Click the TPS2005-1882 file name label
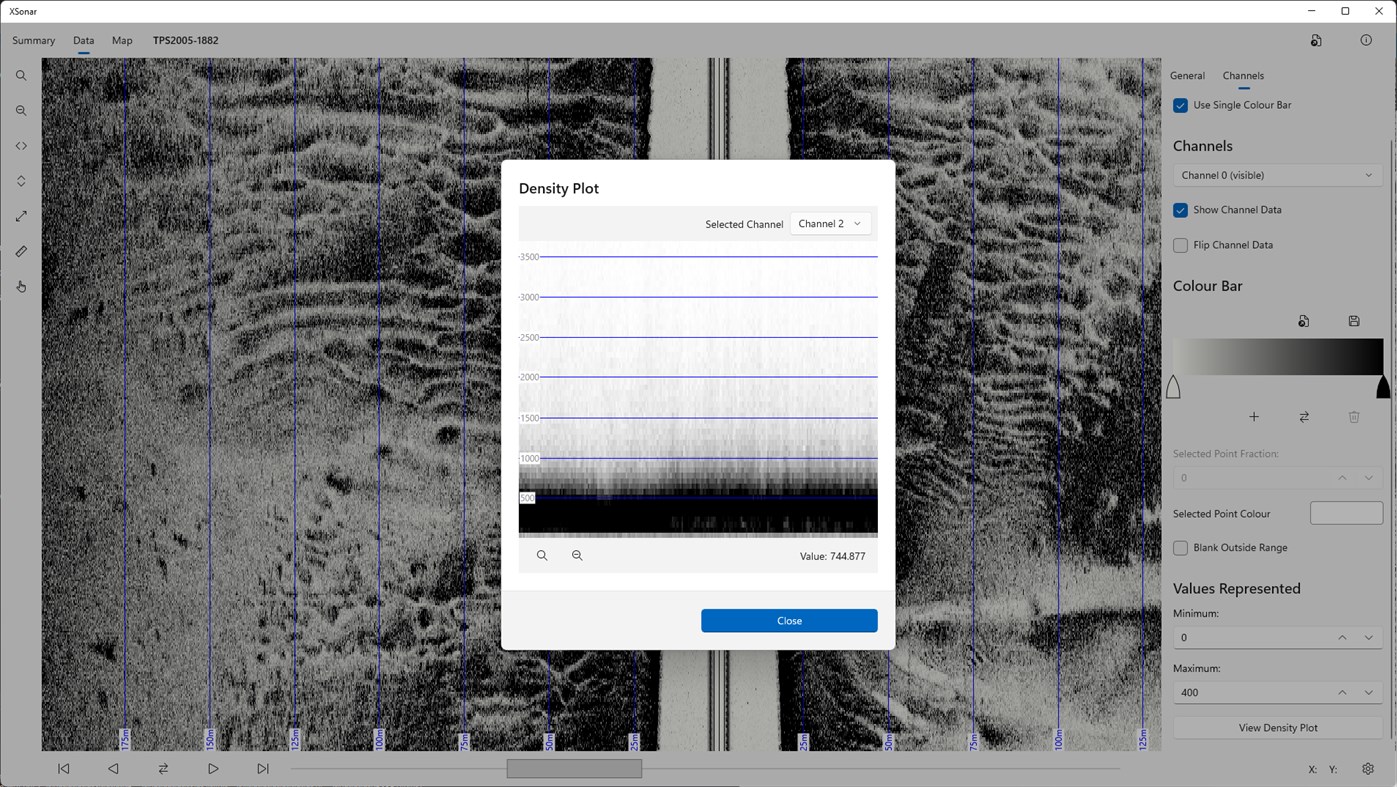The width and height of the screenshot is (1397, 787). (185, 41)
